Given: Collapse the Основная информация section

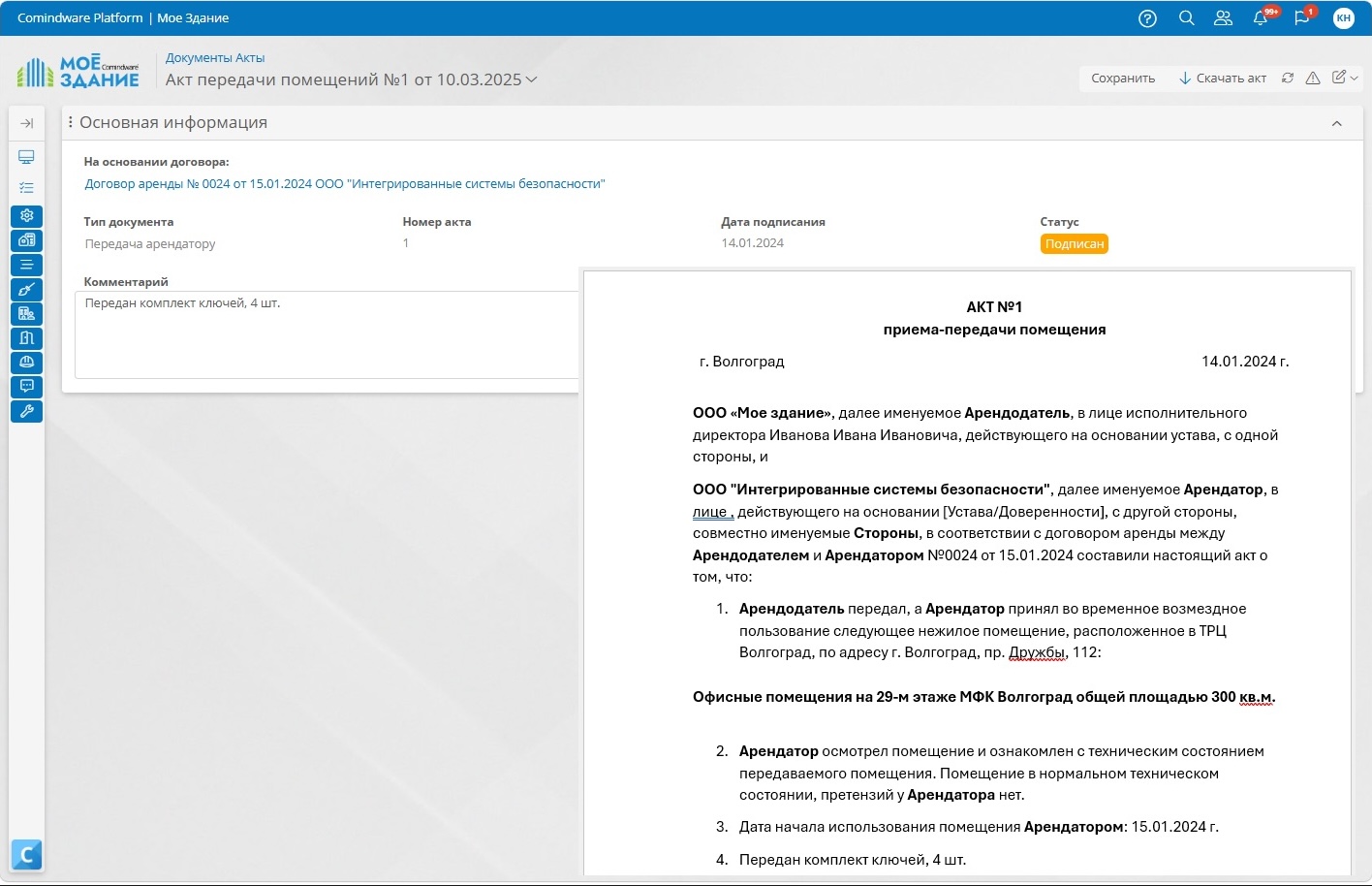Looking at the screenshot, I should click(x=1337, y=123).
